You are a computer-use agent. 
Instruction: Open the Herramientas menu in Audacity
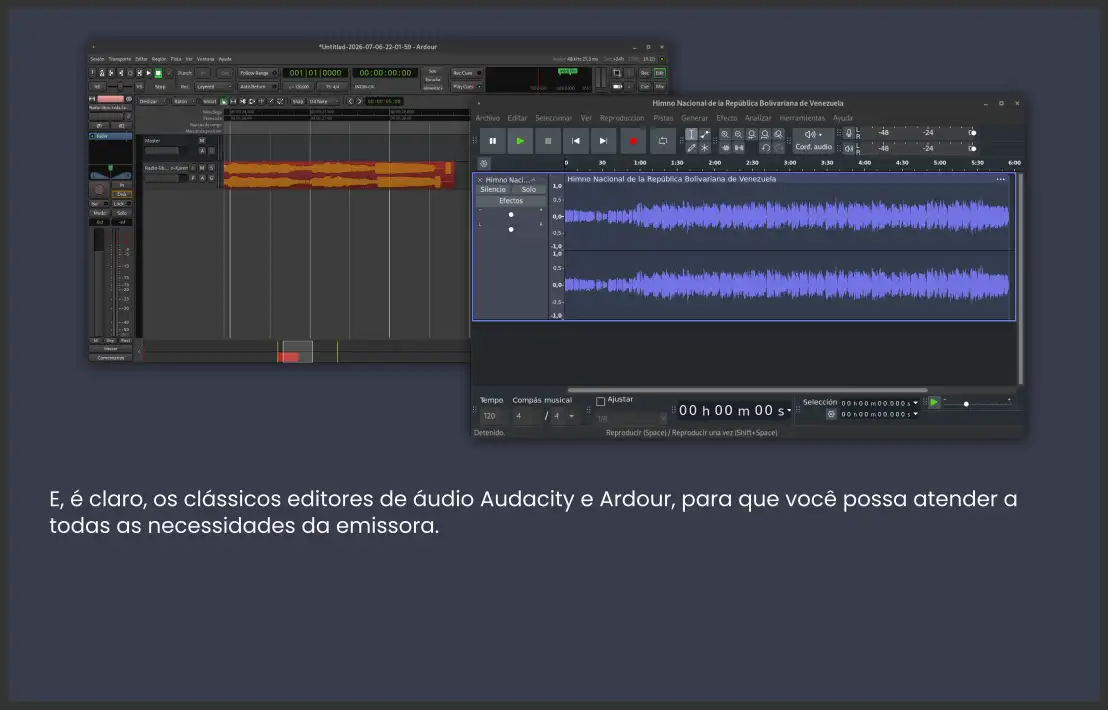tap(802, 118)
